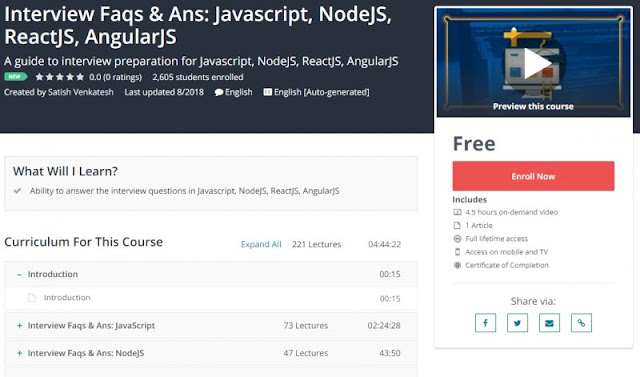Screen dimensions: 640x377
Task: Click 'Curriculum For This Course' heading
Action: pos(83,242)
